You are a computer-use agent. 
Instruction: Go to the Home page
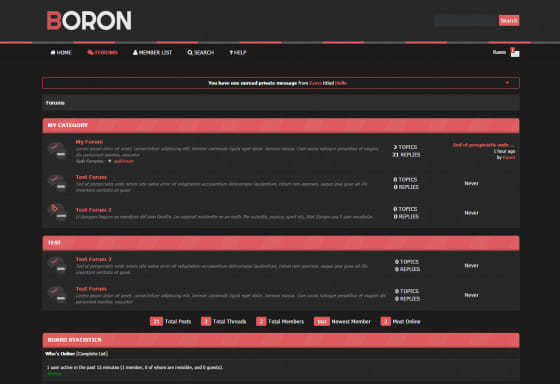61,53
